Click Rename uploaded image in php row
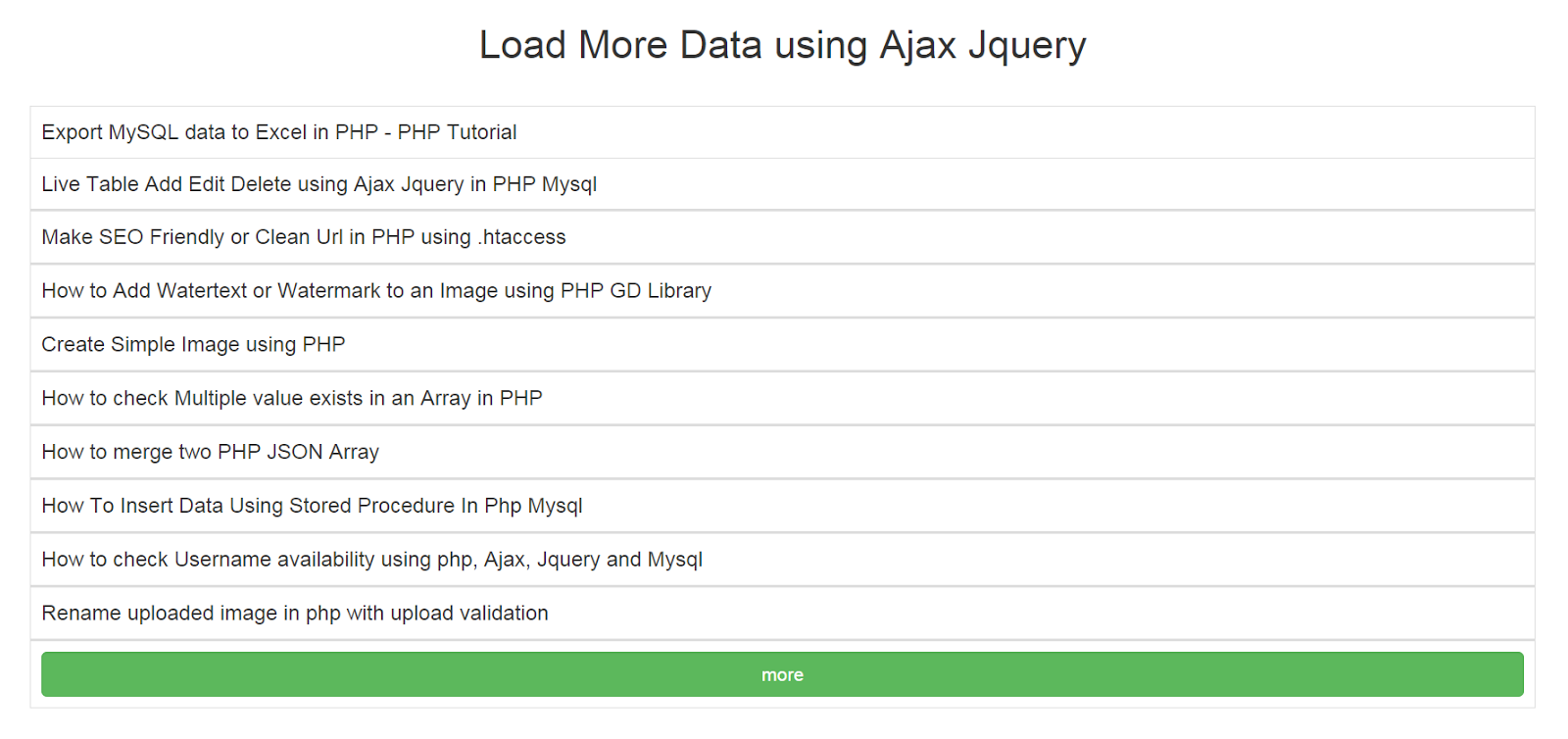Screen dimensions: 1568x739 click(x=295, y=614)
